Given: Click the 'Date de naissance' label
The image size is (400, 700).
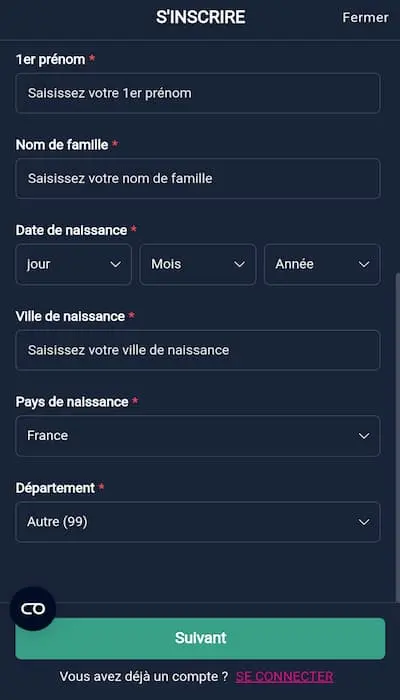Looking at the screenshot, I should tap(71, 230).
